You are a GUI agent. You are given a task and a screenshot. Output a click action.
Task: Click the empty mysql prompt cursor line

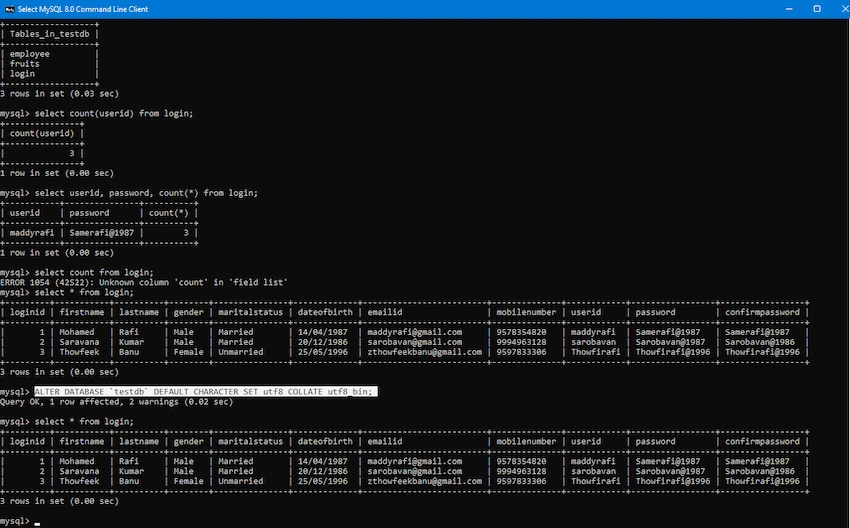[x=20, y=521]
